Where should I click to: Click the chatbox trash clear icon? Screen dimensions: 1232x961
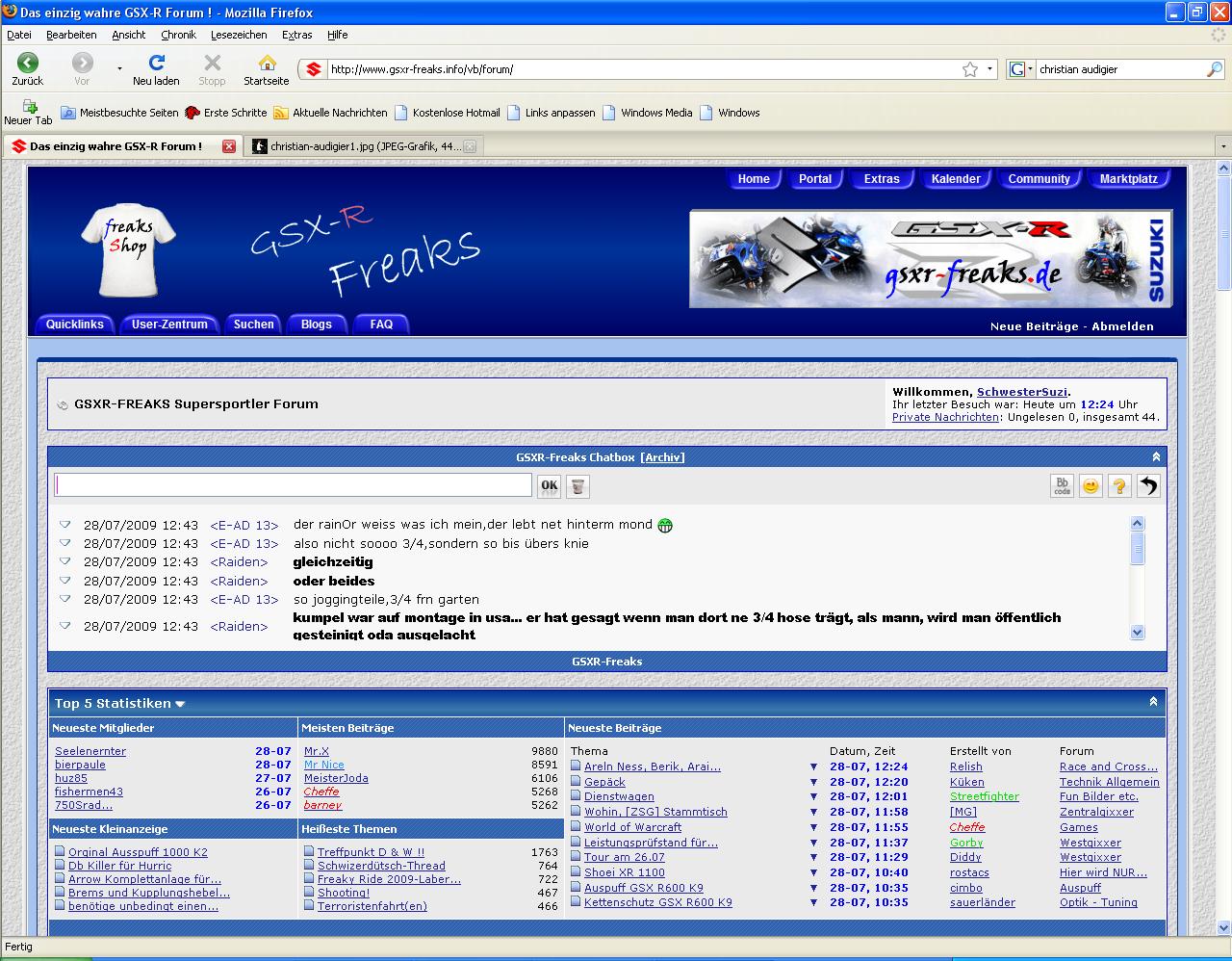tap(577, 486)
